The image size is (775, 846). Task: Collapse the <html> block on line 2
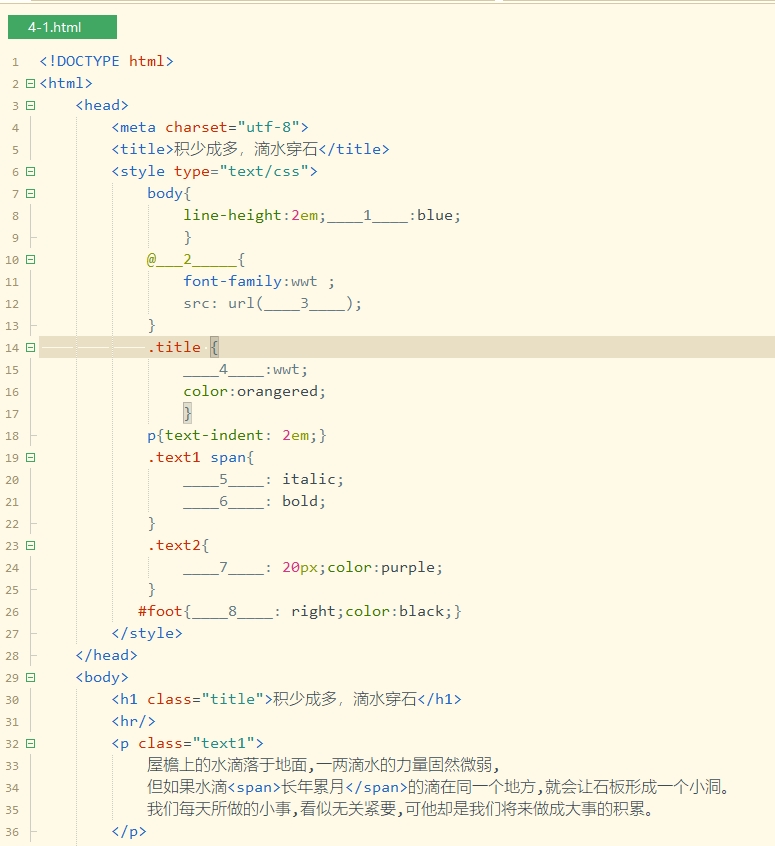(x=30, y=84)
